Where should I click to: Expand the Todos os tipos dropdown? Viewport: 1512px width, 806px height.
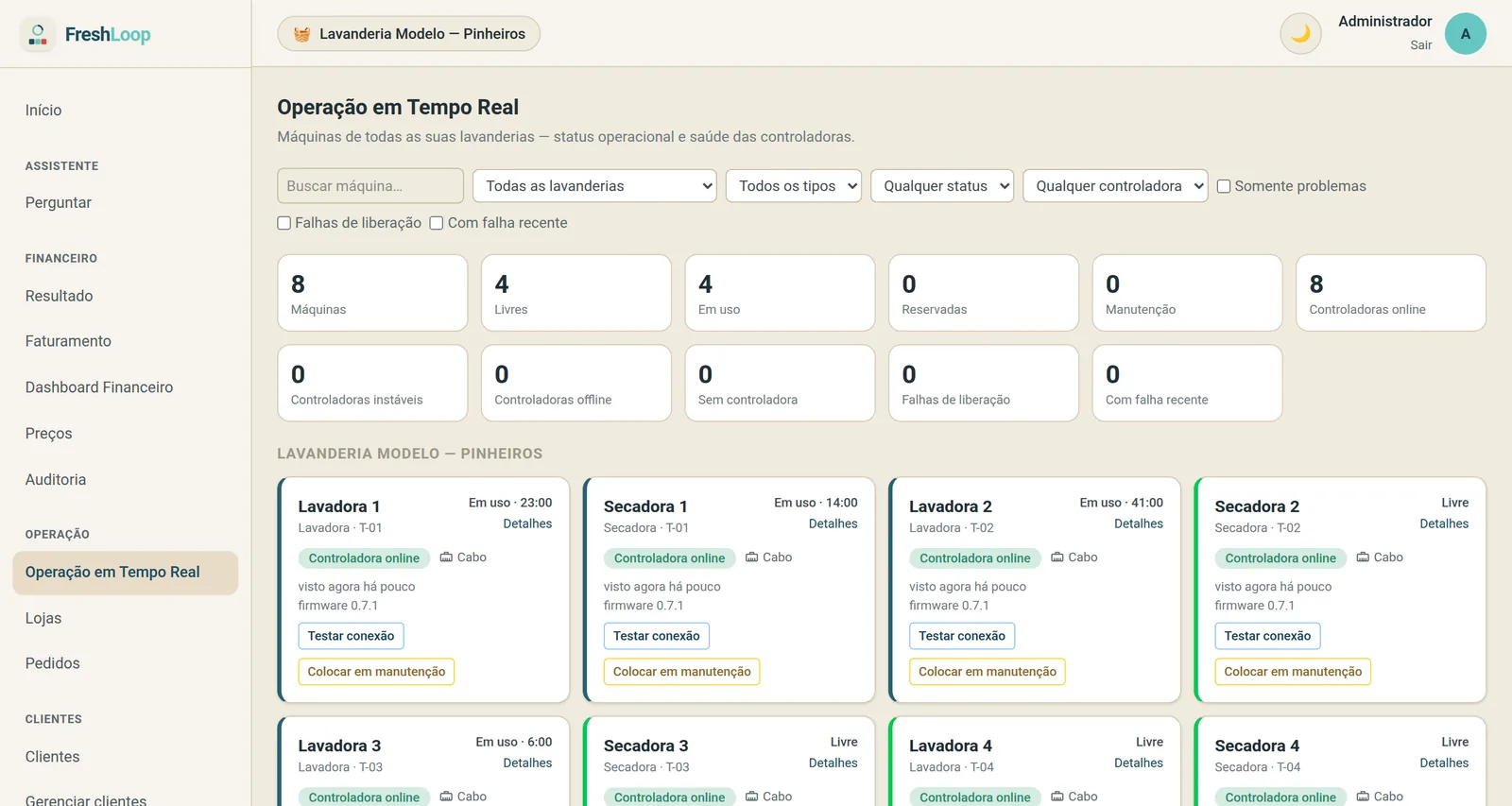[794, 186]
